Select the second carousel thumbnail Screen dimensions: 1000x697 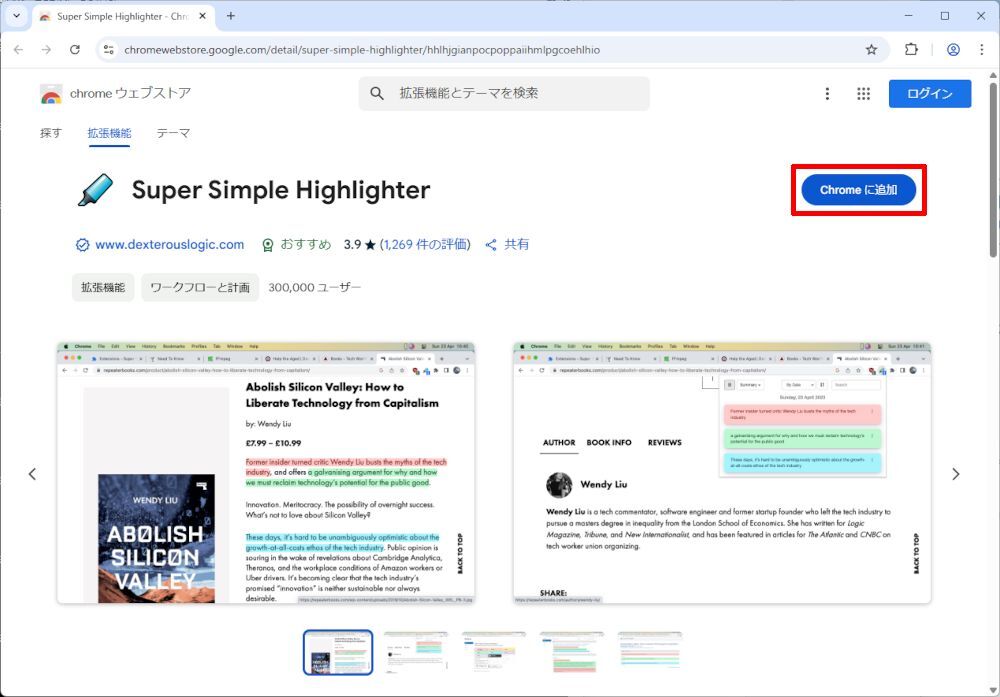416,652
